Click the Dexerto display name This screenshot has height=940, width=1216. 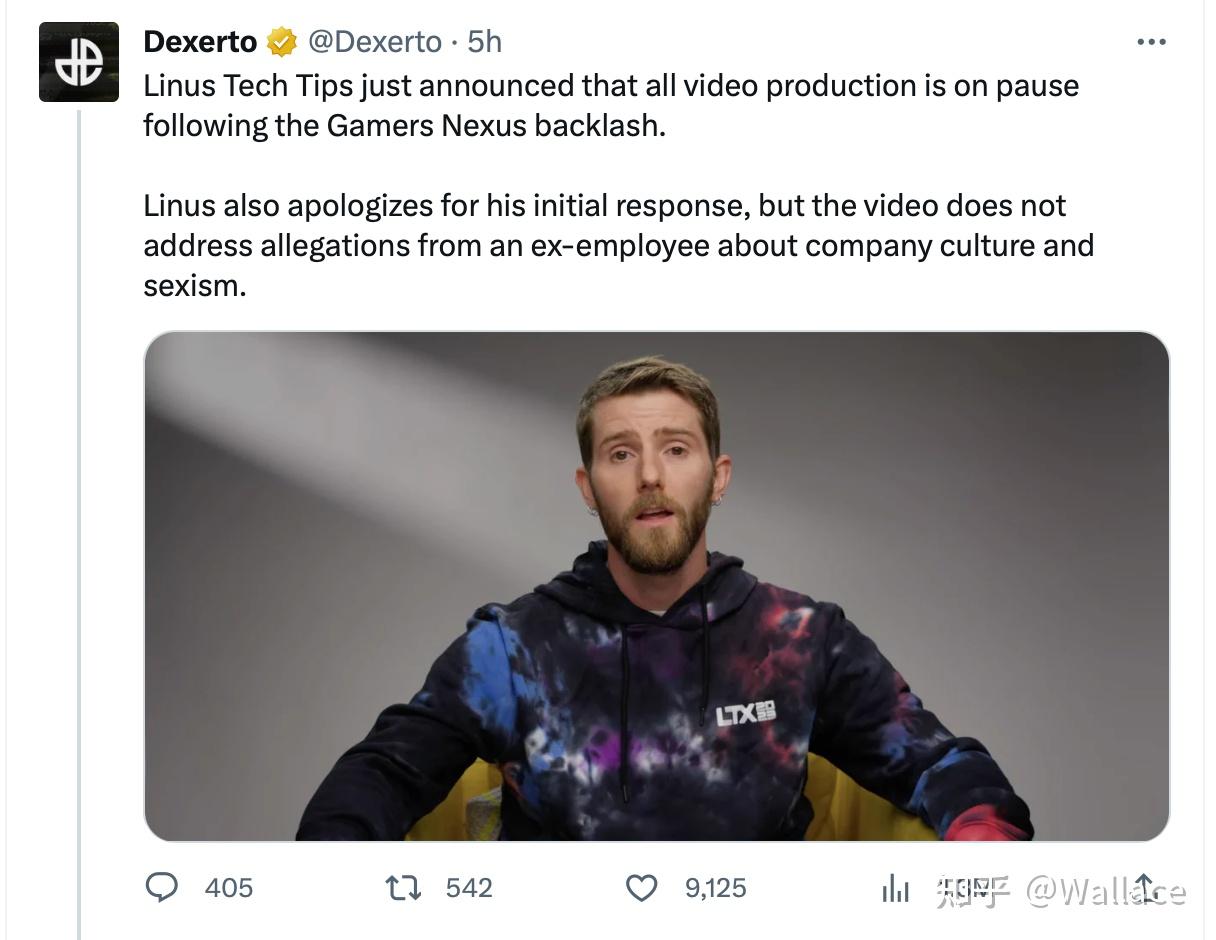tap(200, 42)
